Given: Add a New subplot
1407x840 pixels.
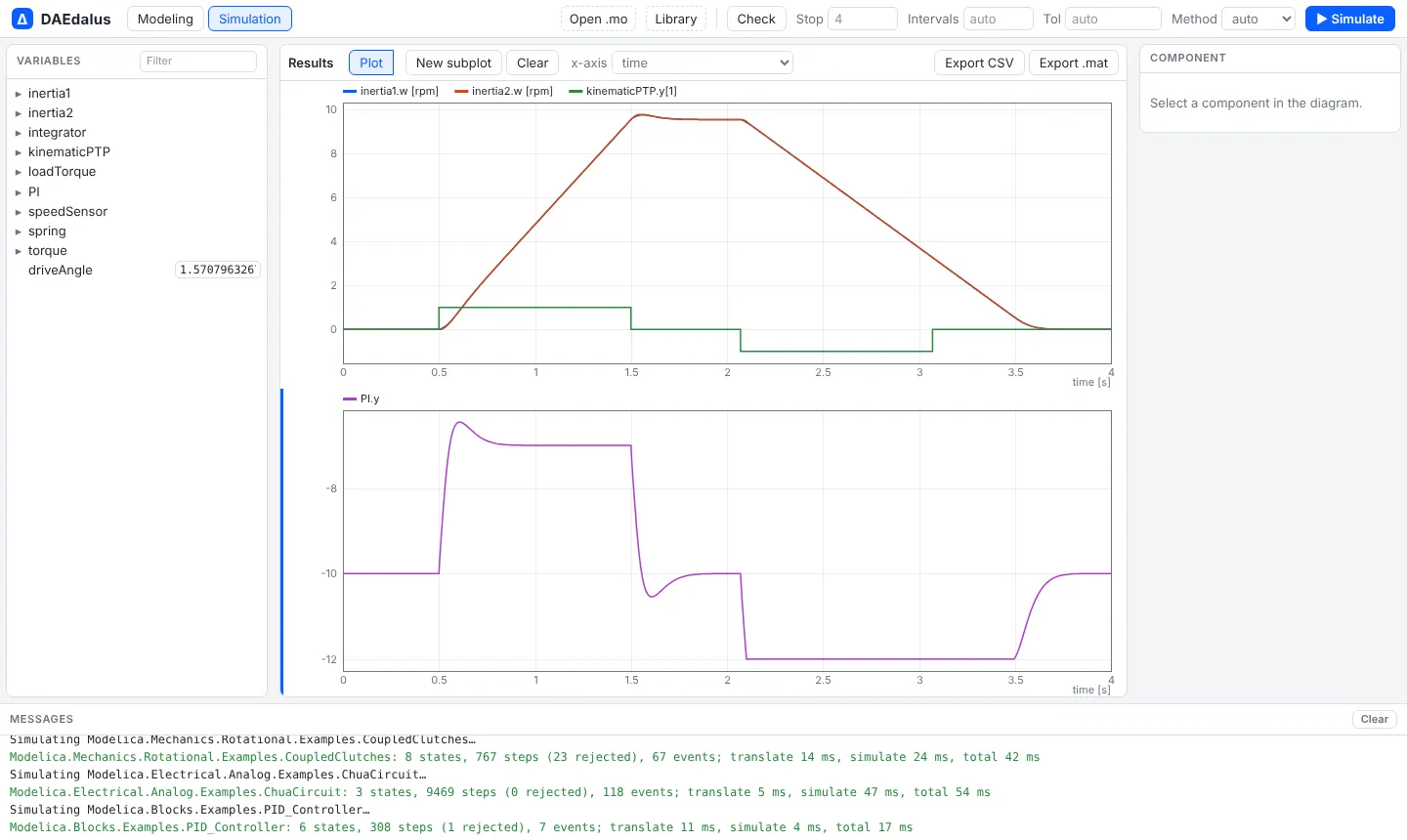Looking at the screenshot, I should (453, 63).
